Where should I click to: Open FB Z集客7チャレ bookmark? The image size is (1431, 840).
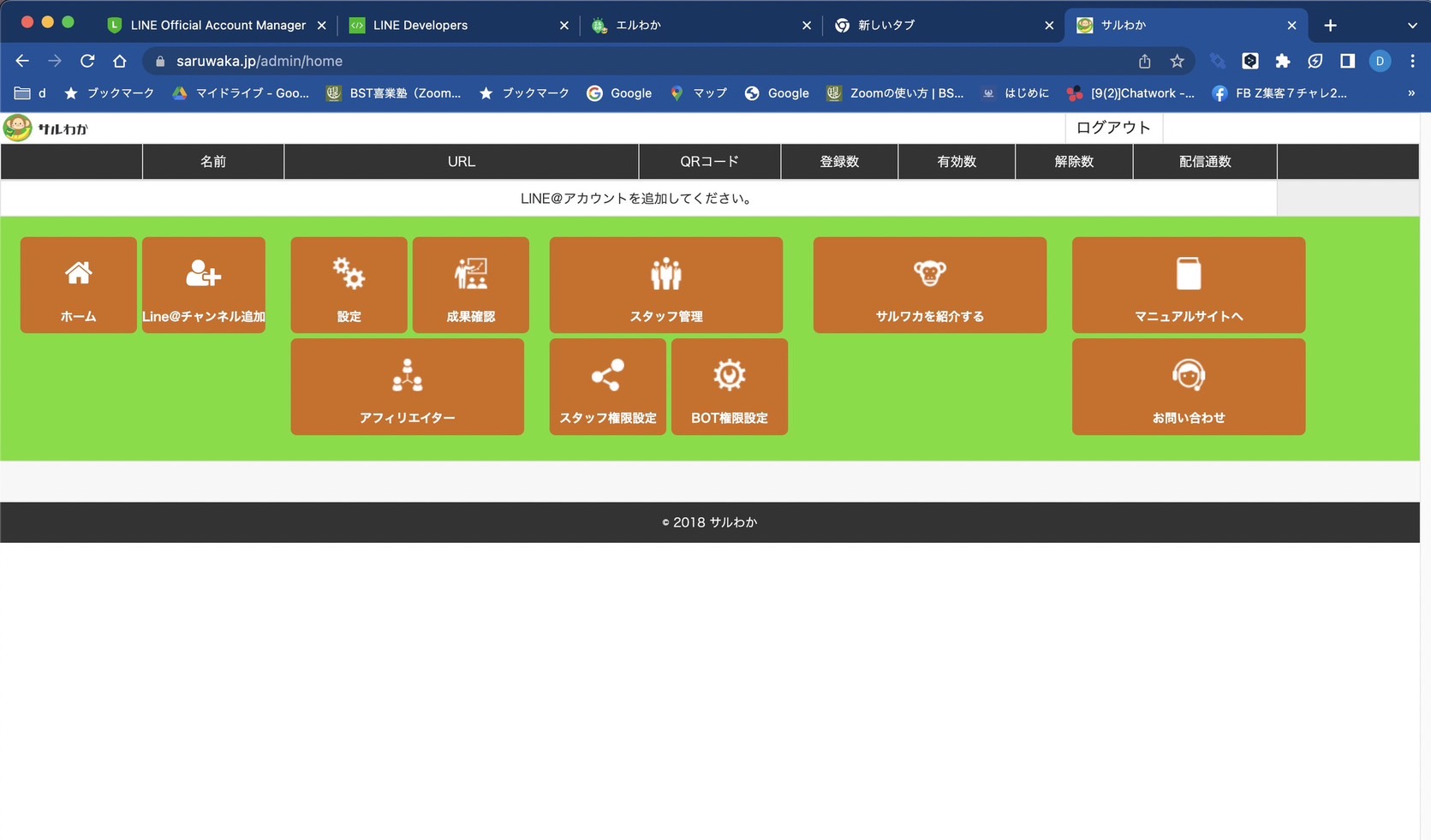(1279, 93)
